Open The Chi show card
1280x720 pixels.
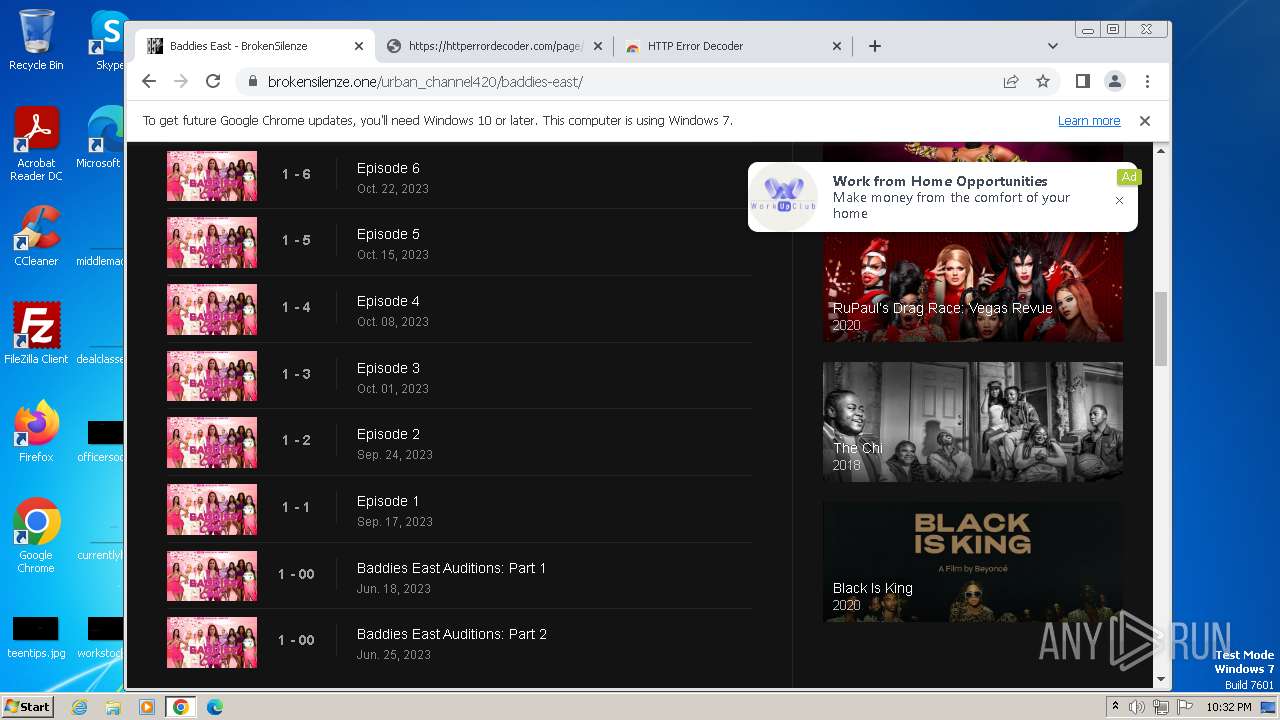click(x=973, y=422)
